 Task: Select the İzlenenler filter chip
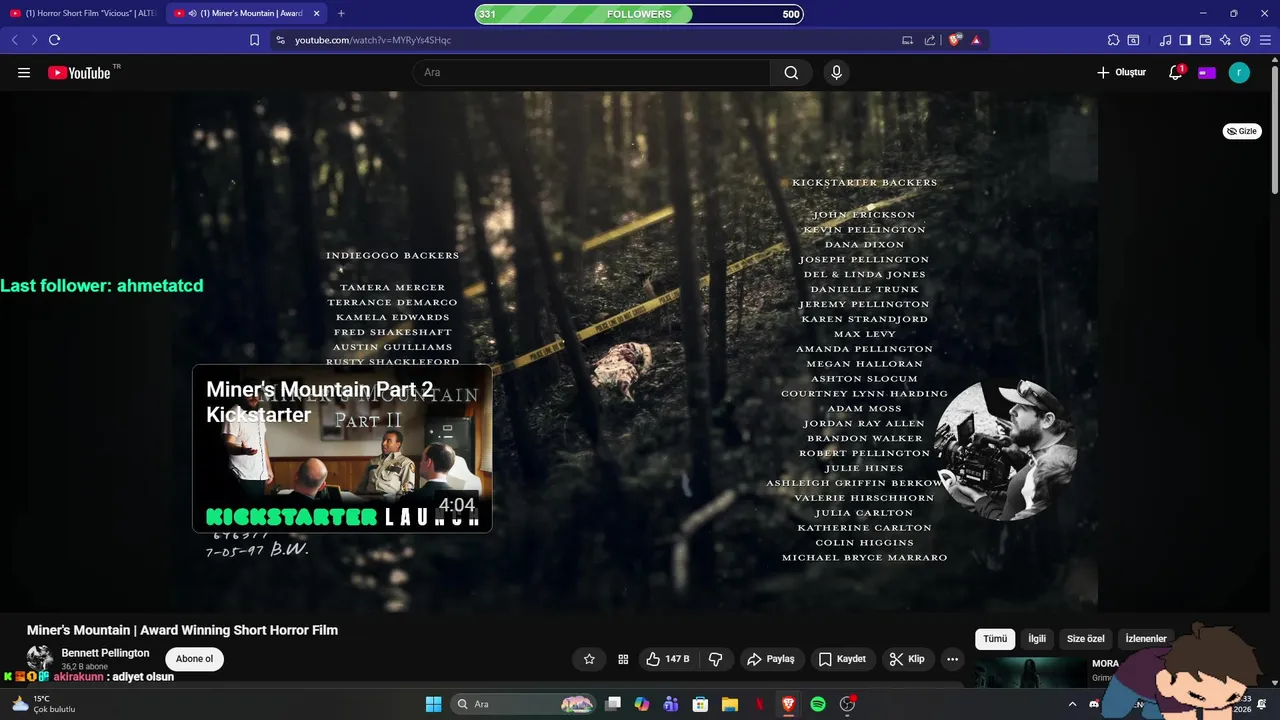tap(1146, 639)
